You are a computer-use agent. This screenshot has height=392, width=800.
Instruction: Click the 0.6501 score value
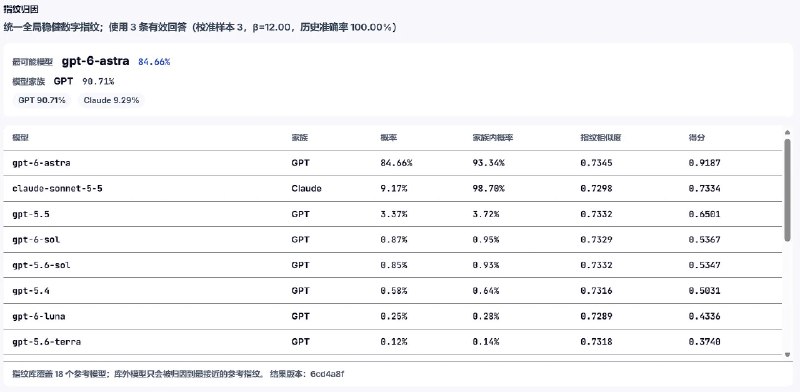705,214
